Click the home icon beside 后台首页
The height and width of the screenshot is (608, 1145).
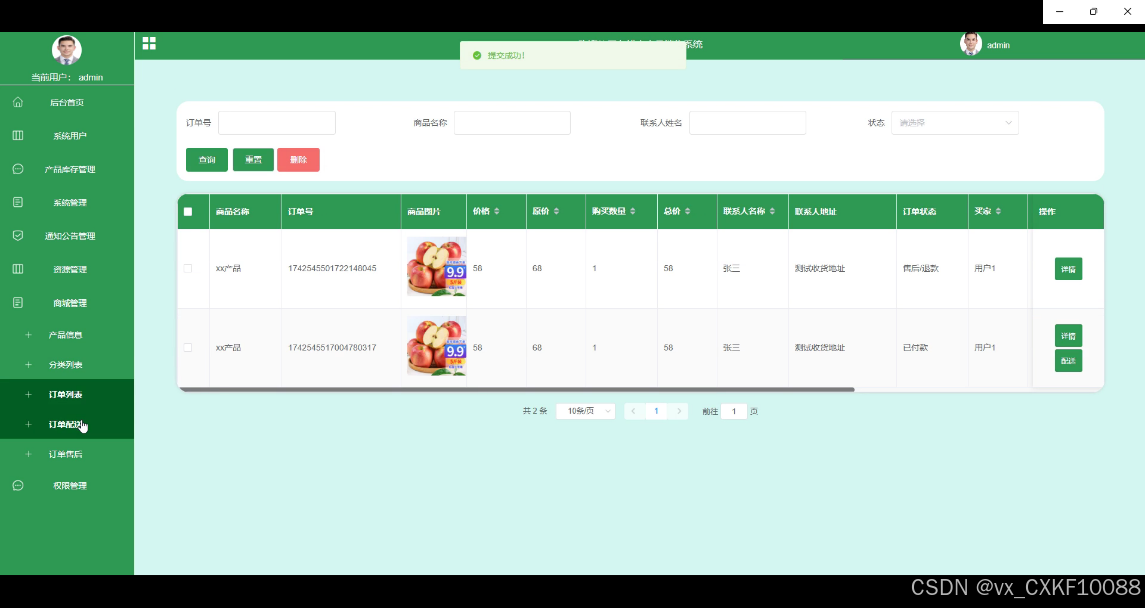pos(18,102)
